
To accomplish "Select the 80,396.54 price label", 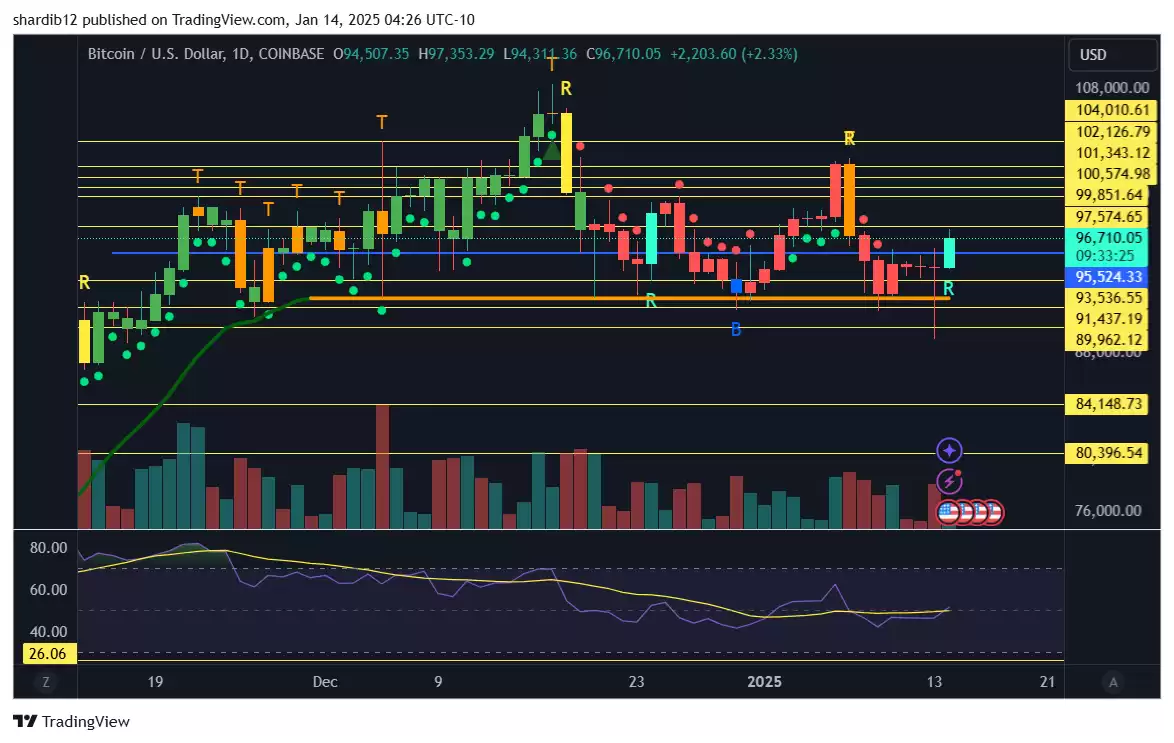I will click(1108, 453).
